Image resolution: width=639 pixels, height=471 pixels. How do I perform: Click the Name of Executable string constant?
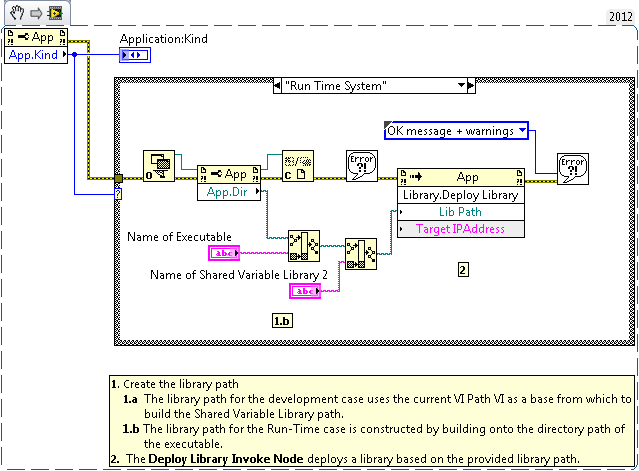pos(224,254)
